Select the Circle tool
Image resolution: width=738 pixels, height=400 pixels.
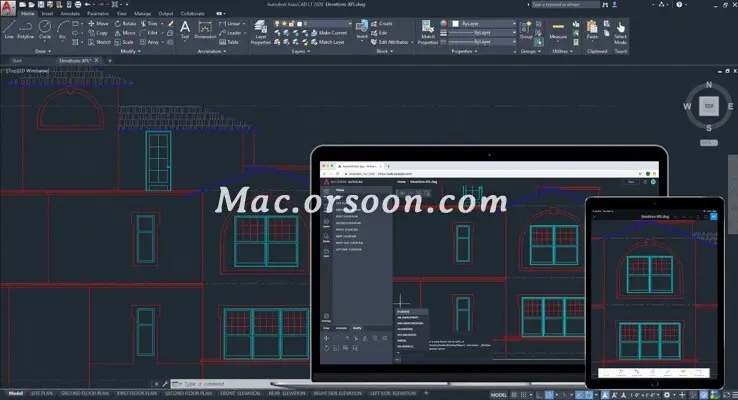pyautogui.click(x=45, y=29)
